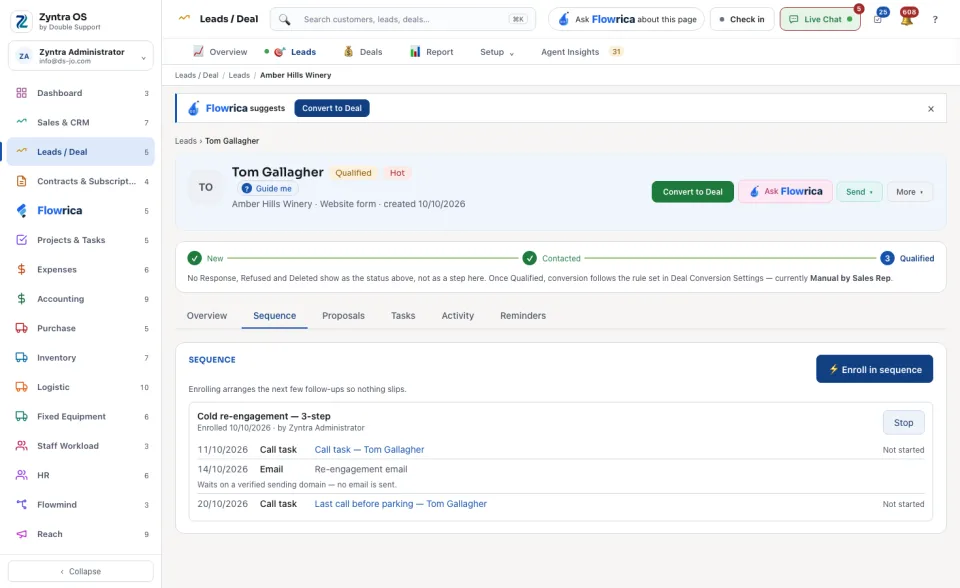
Task: Click the Qualified step 3 marker
Action: pyautogui.click(x=887, y=258)
